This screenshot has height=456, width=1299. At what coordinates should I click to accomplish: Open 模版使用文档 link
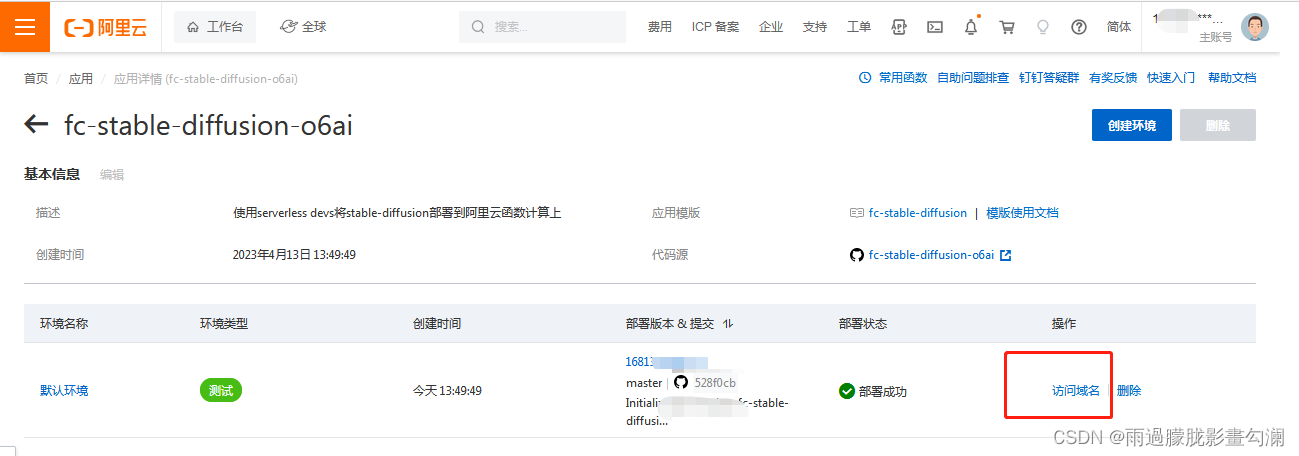point(1022,213)
